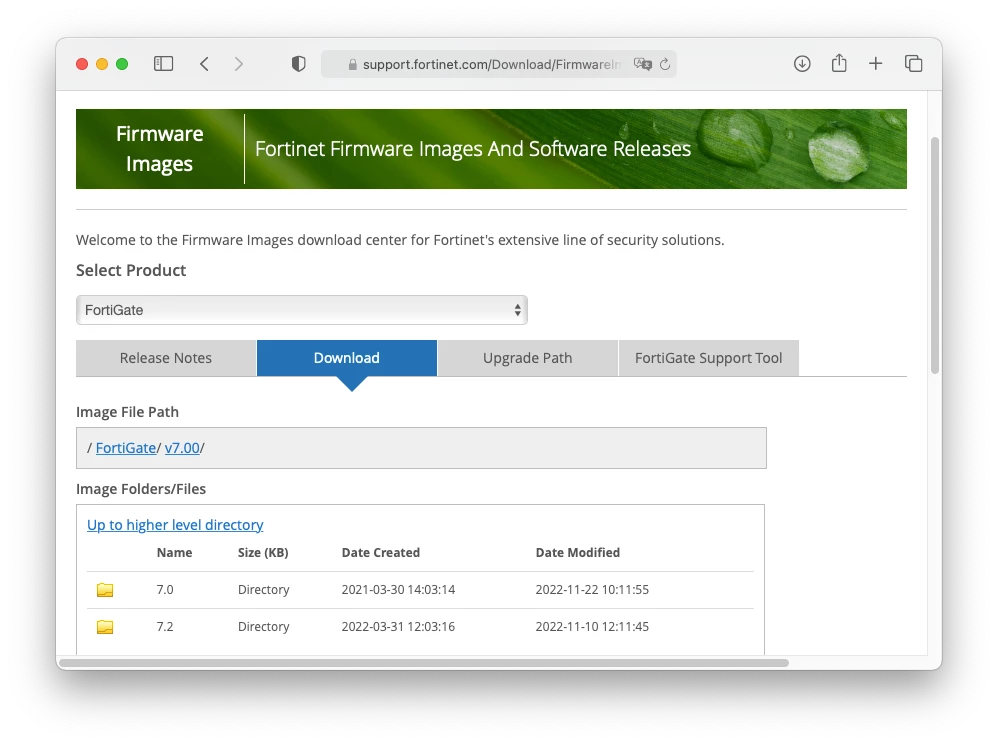This screenshot has height=744, width=998.
Task: Click the Image Folders/Files label
Action: click(x=141, y=489)
